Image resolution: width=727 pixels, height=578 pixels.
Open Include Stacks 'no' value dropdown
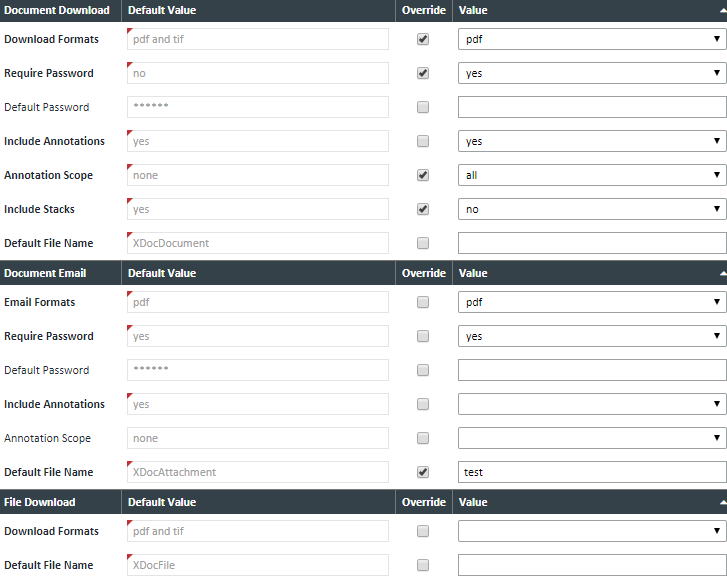(x=591, y=209)
